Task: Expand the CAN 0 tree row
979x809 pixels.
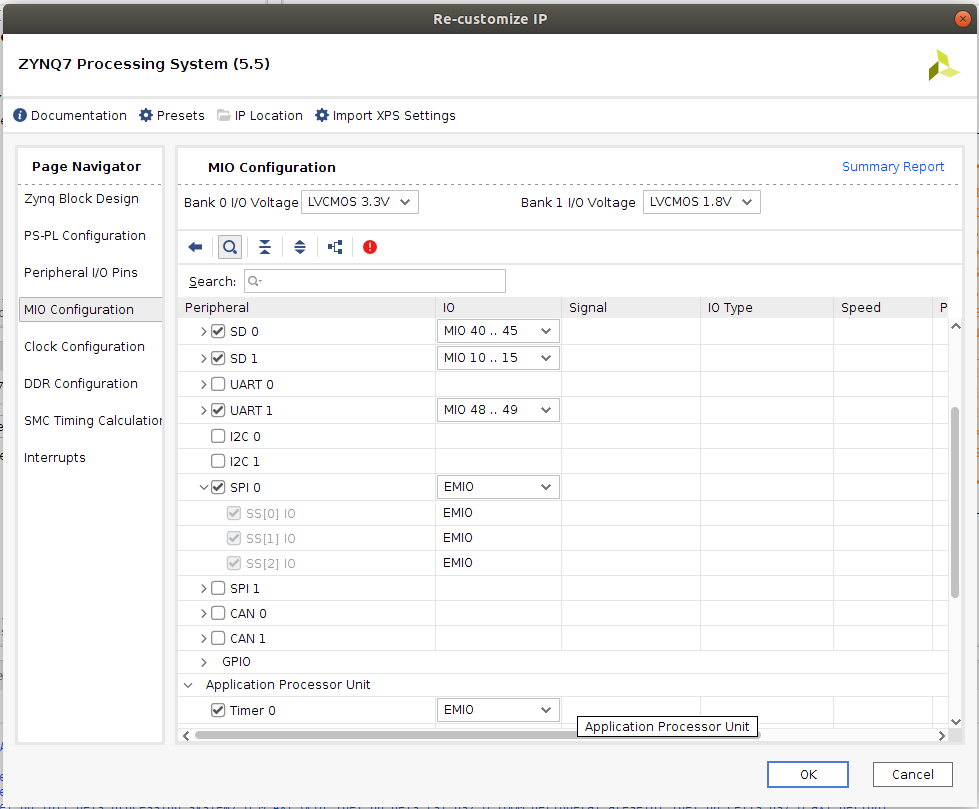Action: click(x=204, y=614)
